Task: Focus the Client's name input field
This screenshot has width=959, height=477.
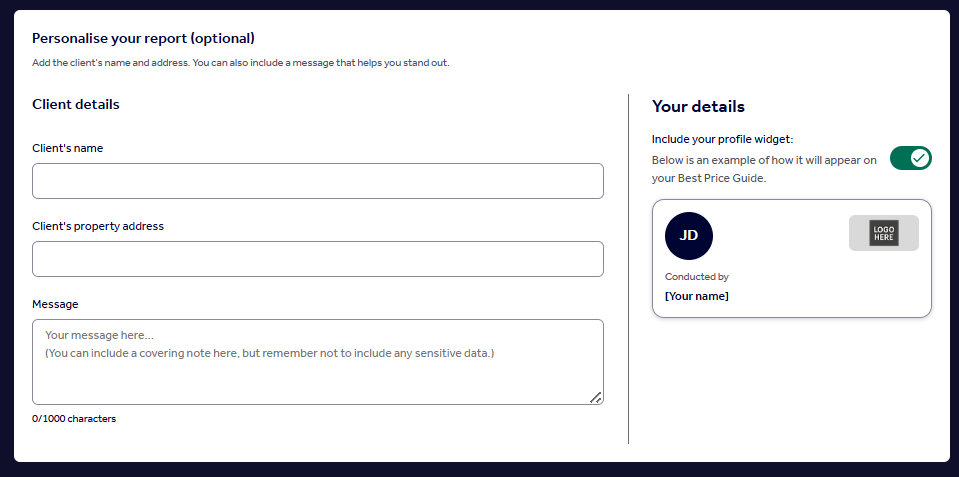Action: click(318, 181)
